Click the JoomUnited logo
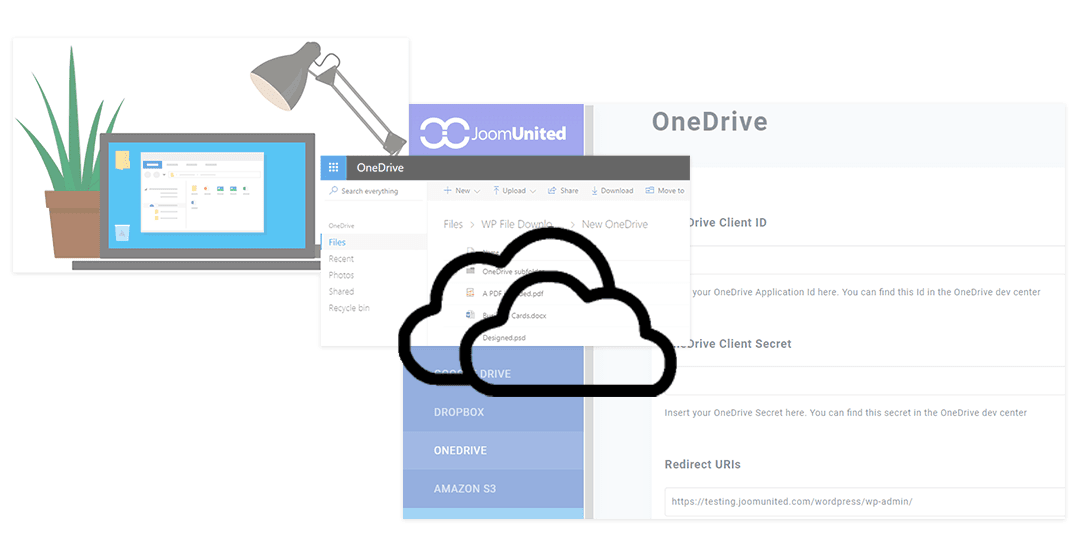This screenshot has height=540, width=1080. click(493, 133)
